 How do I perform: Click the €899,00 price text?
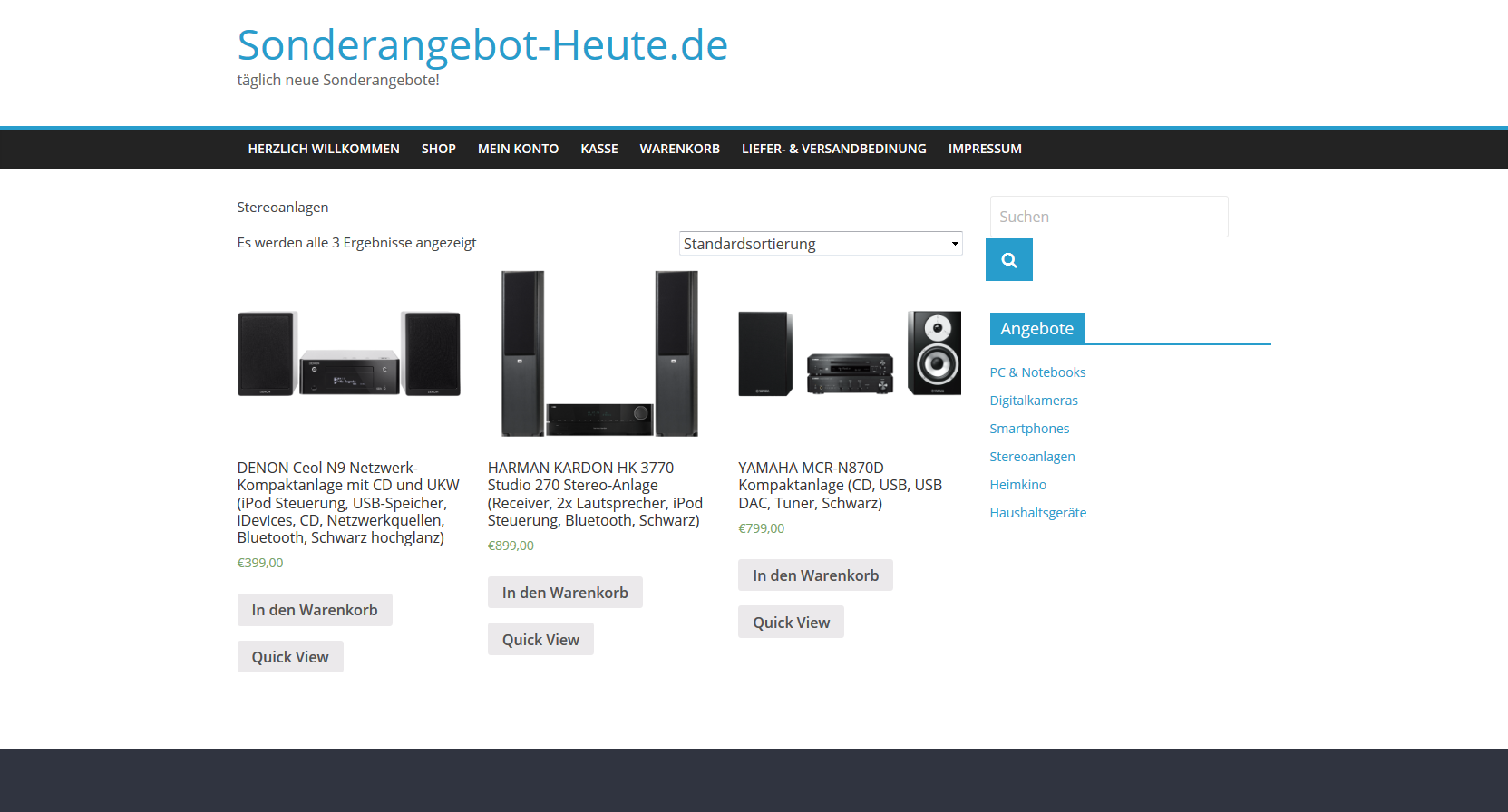tap(511, 546)
